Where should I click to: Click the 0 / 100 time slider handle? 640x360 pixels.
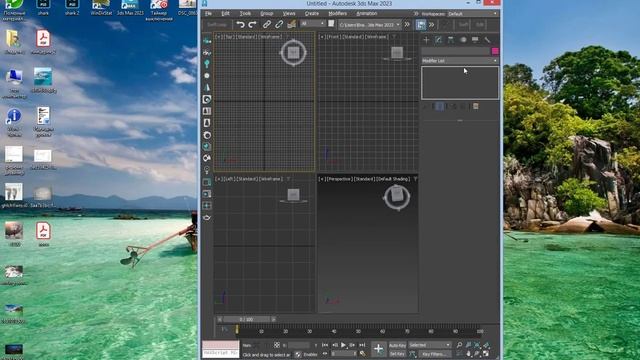[246, 319]
